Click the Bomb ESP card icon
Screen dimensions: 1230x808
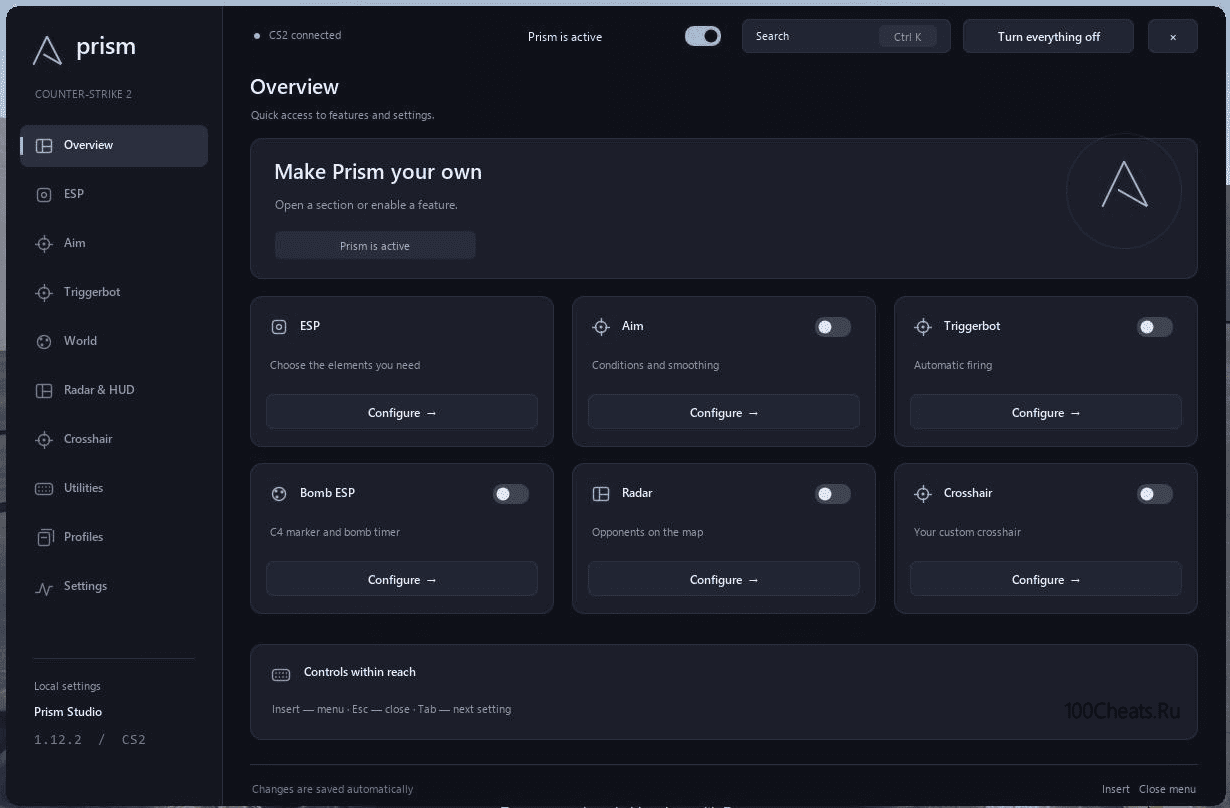(279, 494)
